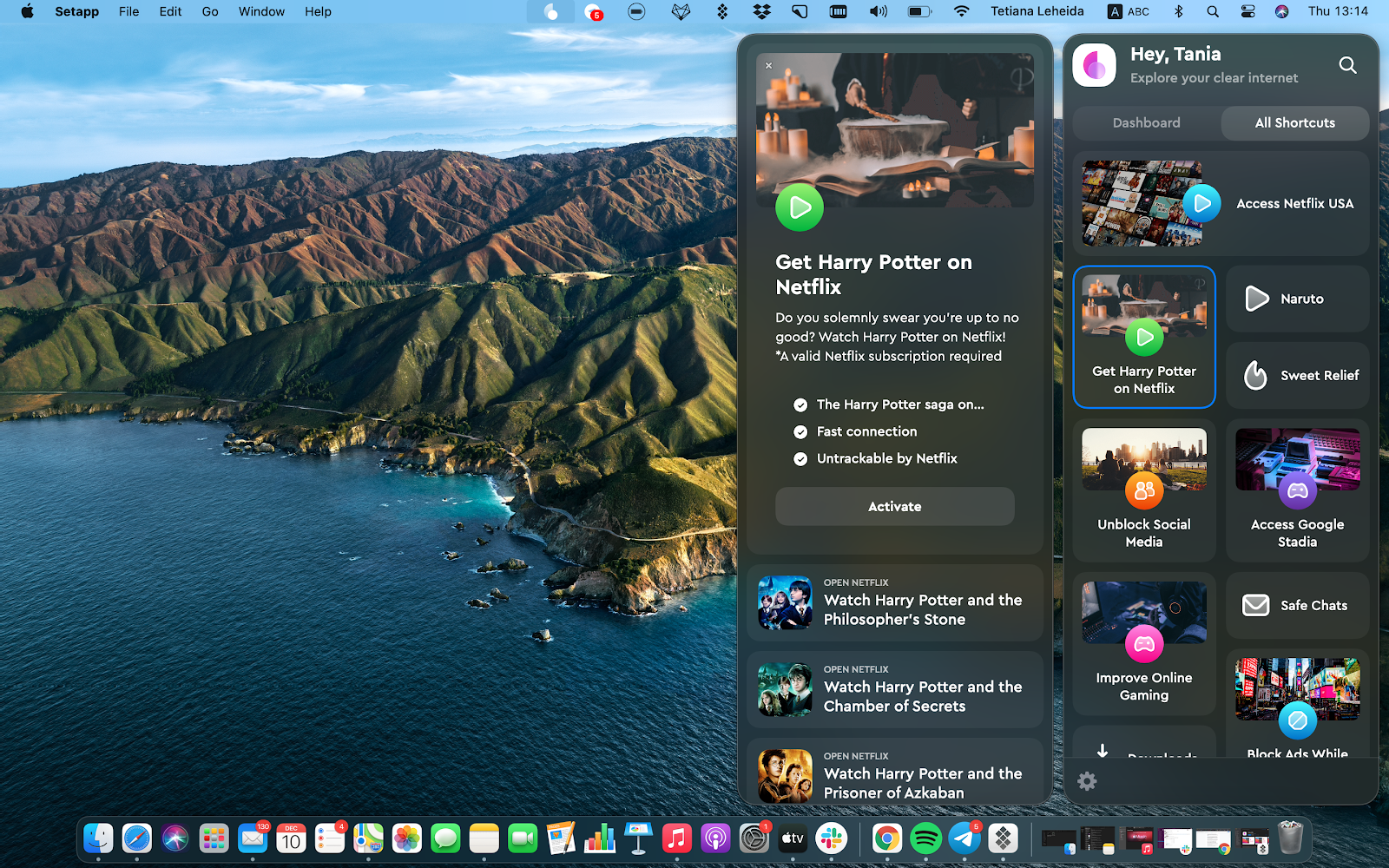
Task: Open Slack from the Dock
Action: (x=831, y=838)
